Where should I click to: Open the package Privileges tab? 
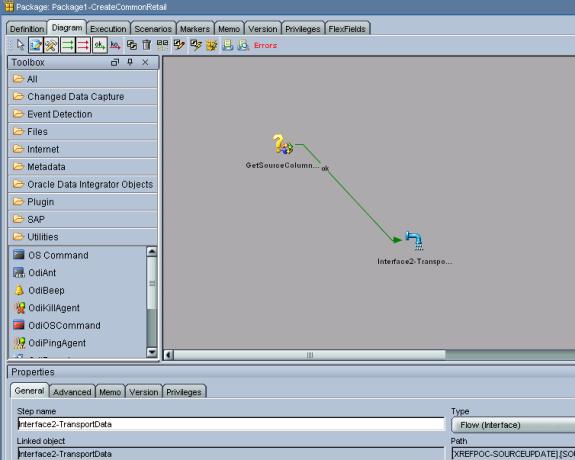(303, 29)
